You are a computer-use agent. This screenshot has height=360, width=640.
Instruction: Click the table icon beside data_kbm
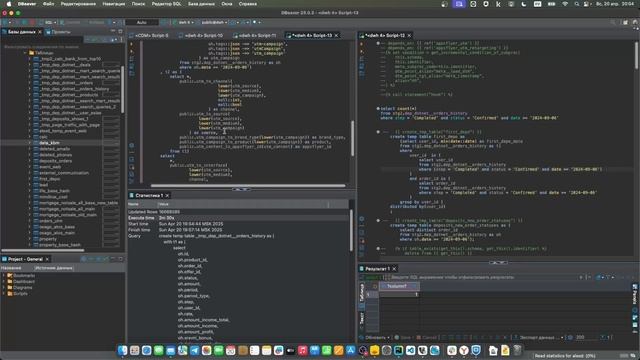tap(36, 143)
